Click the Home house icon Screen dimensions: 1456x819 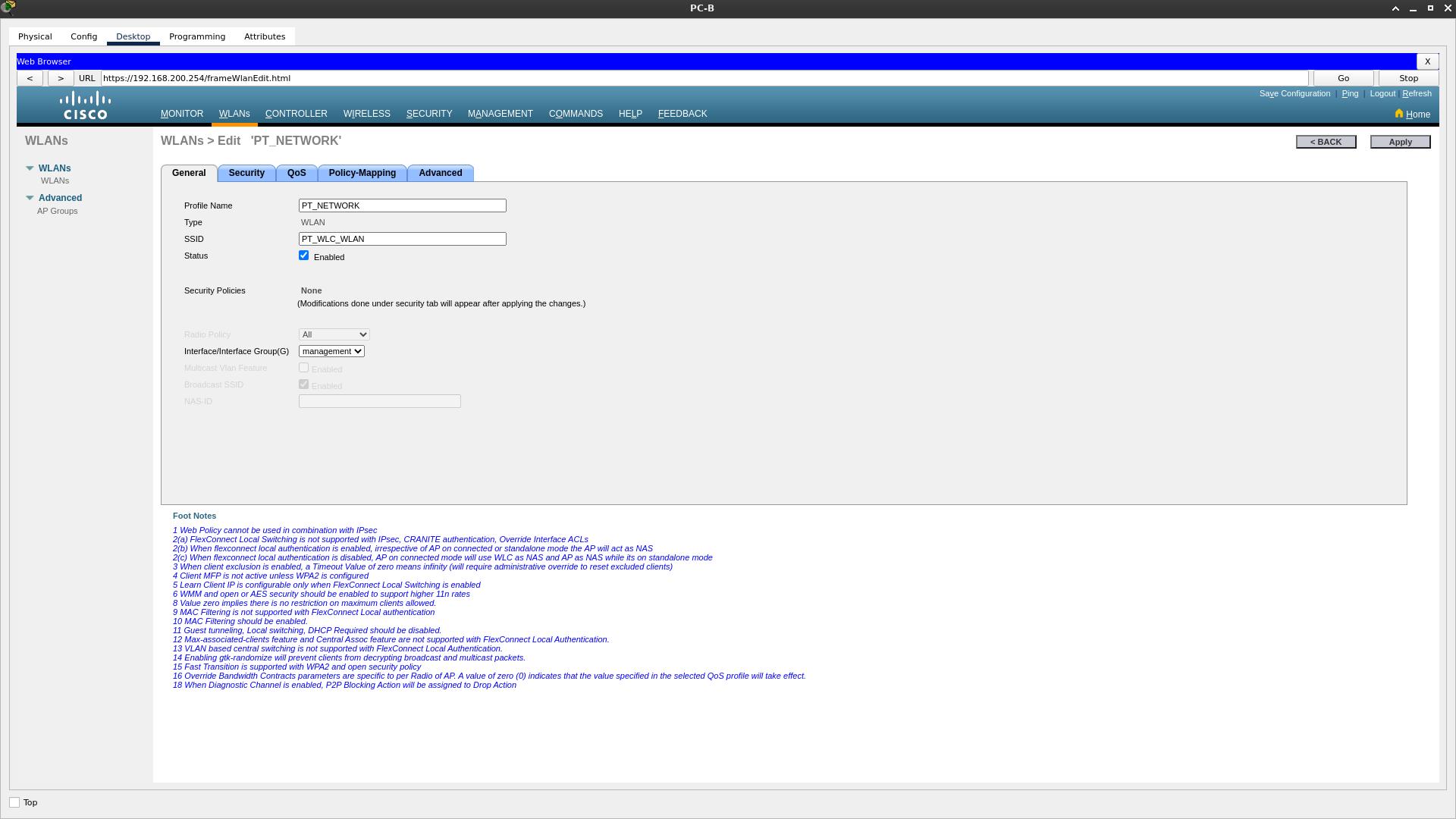pos(1399,114)
